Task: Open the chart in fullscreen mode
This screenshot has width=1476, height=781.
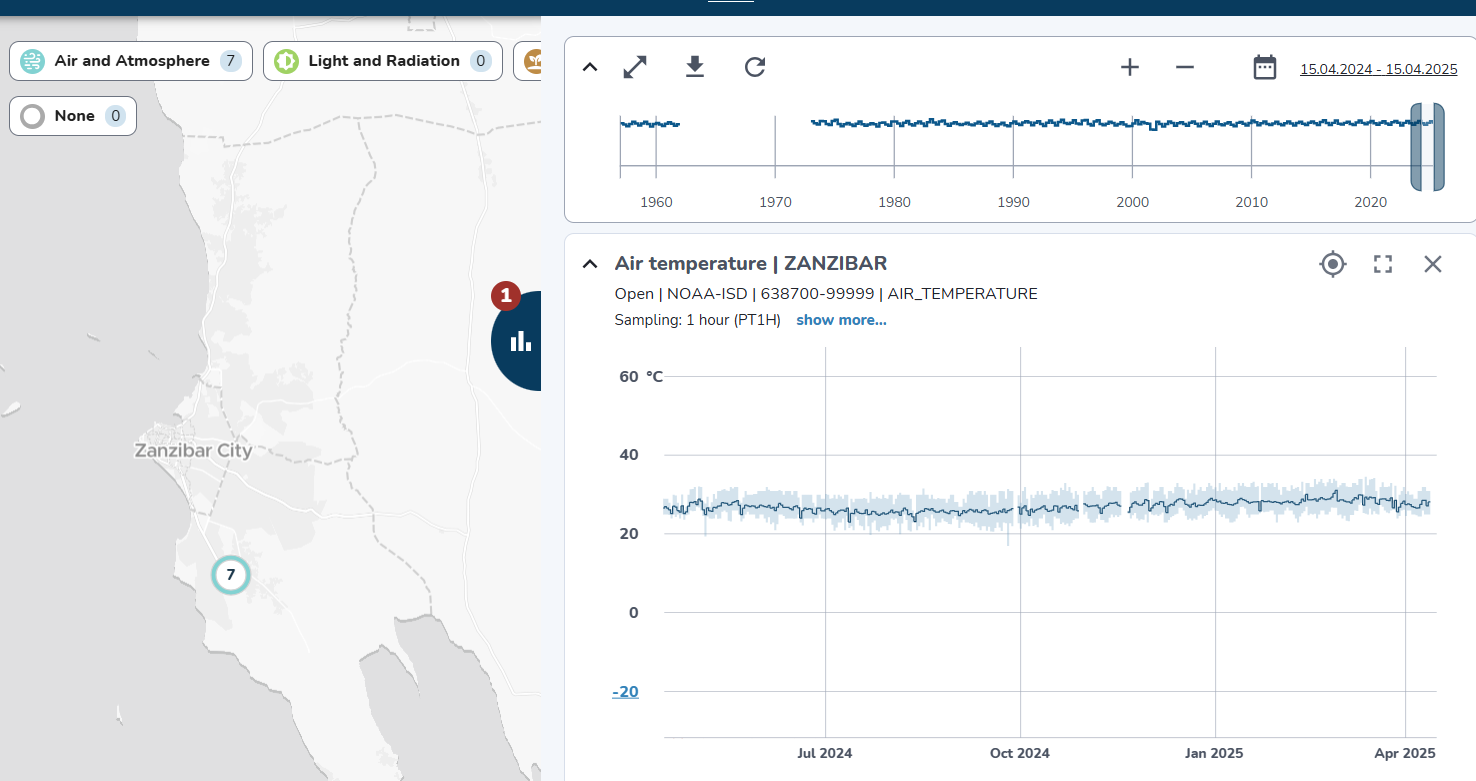Action: [1383, 264]
